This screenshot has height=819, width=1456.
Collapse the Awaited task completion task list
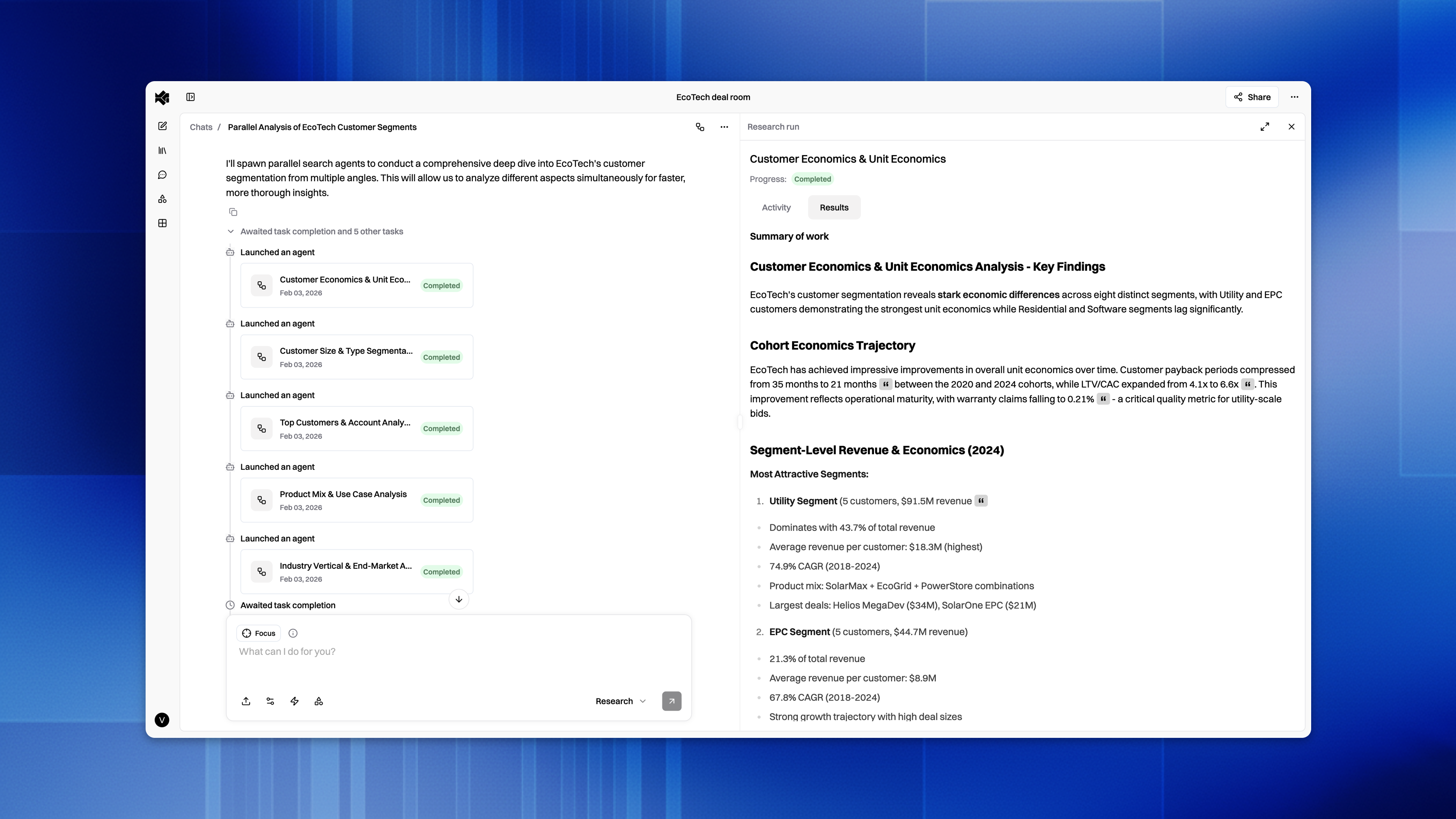pyautogui.click(x=231, y=231)
